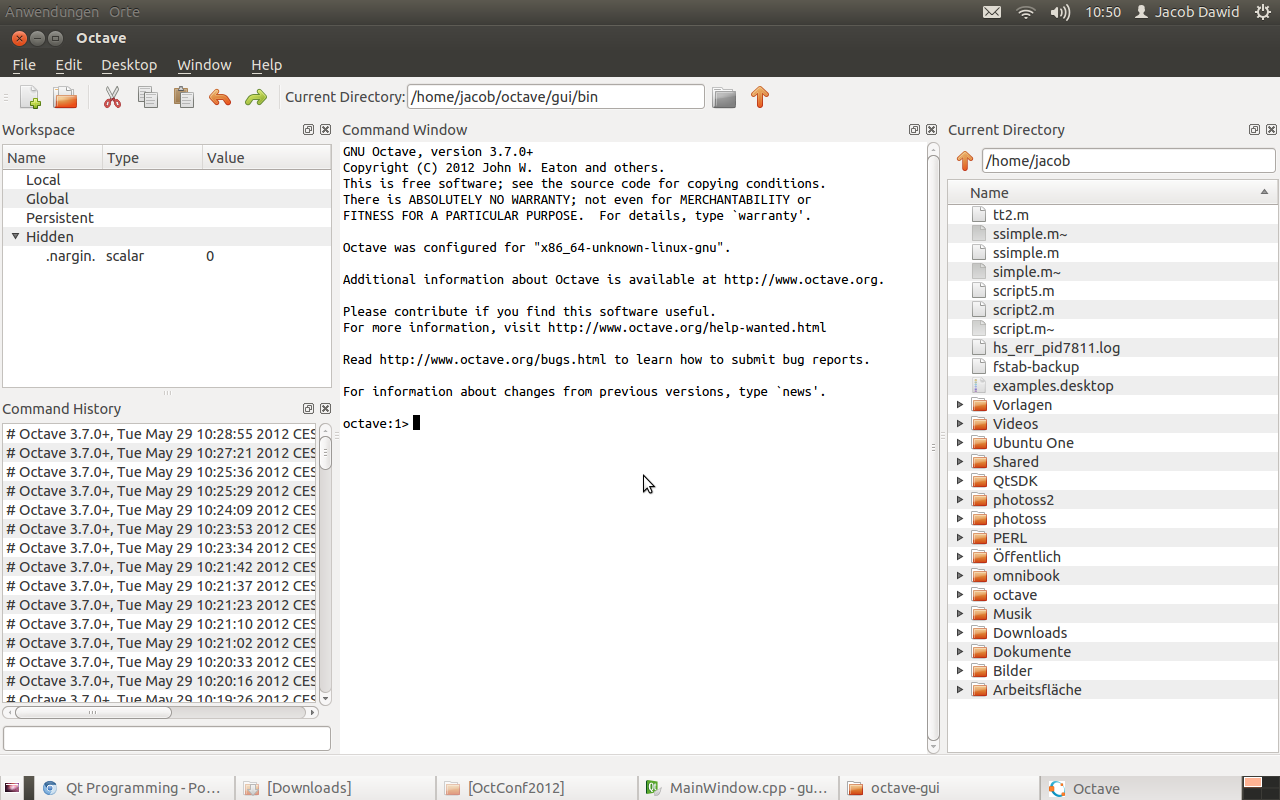Click the Cut scissors icon
The width and height of the screenshot is (1280, 800).
tap(112, 97)
